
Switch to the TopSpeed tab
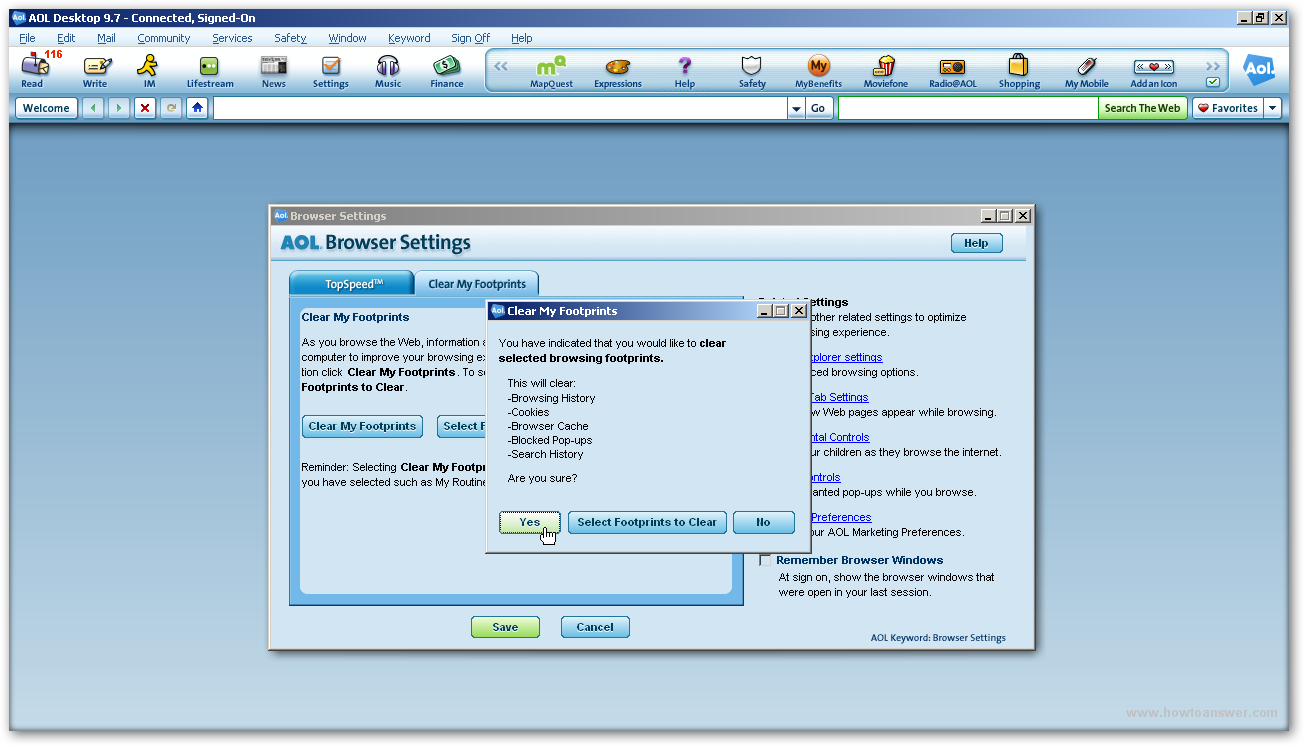351,284
